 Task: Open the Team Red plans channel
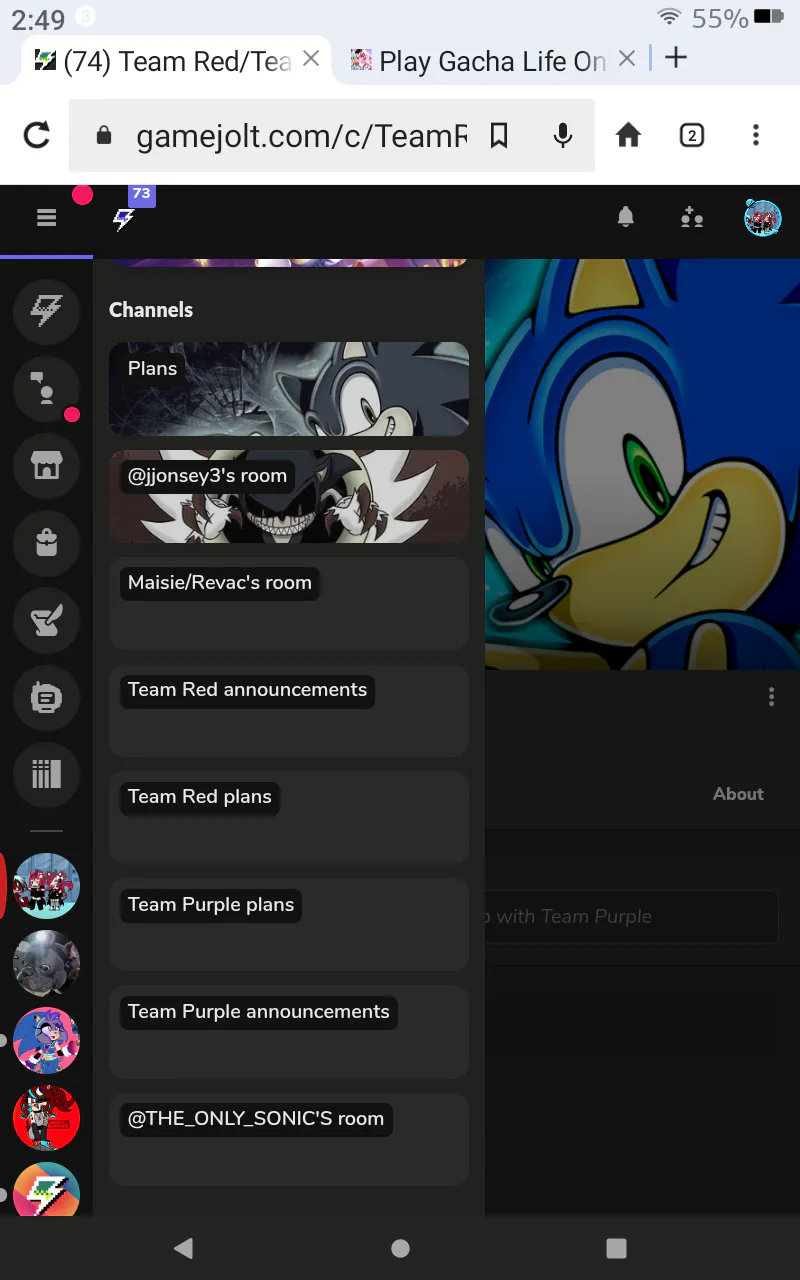(289, 817)
